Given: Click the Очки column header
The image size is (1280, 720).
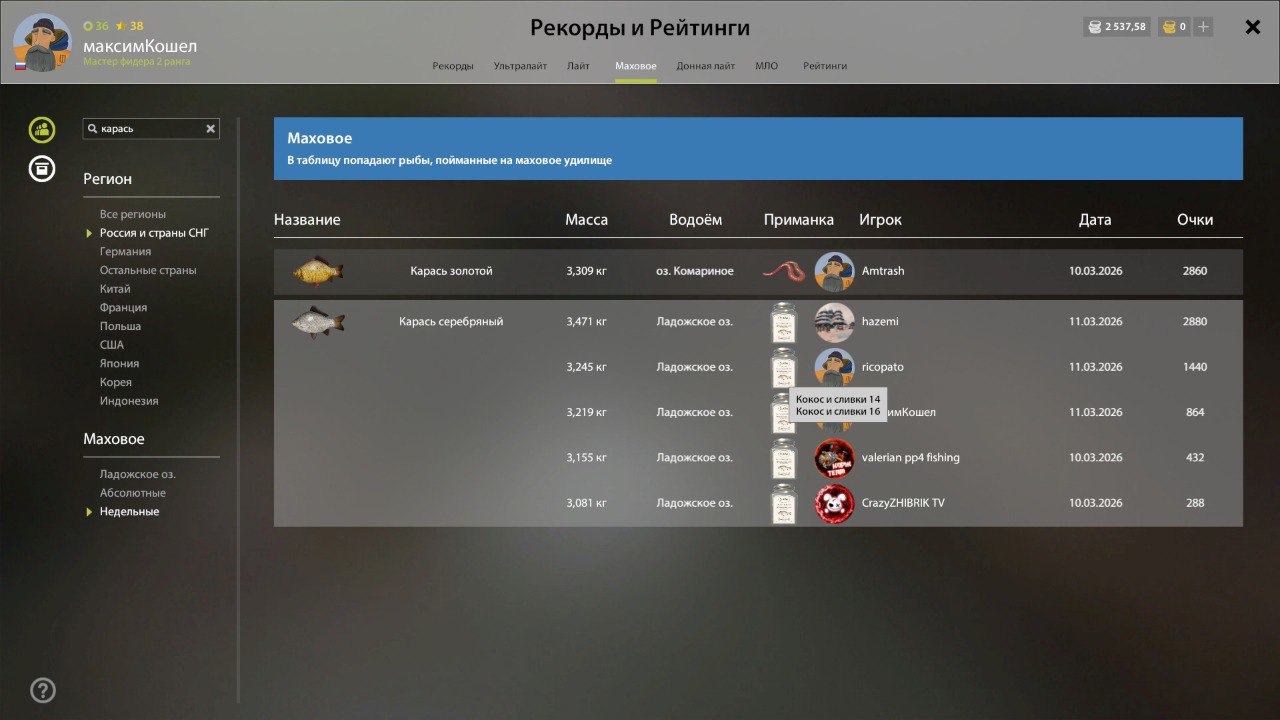Looking at the screenshot, I should [1195, 220].
